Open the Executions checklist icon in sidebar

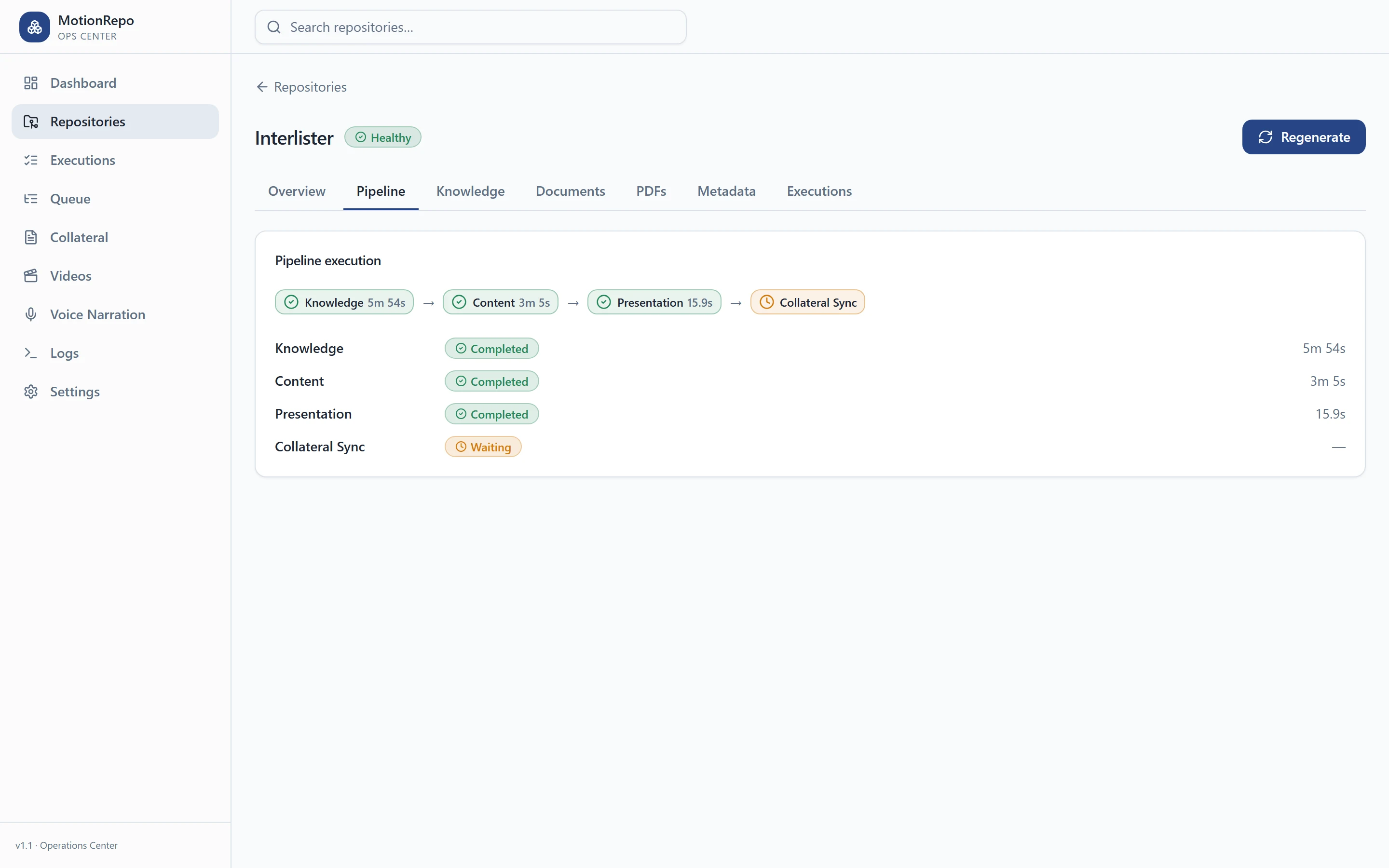31,160
